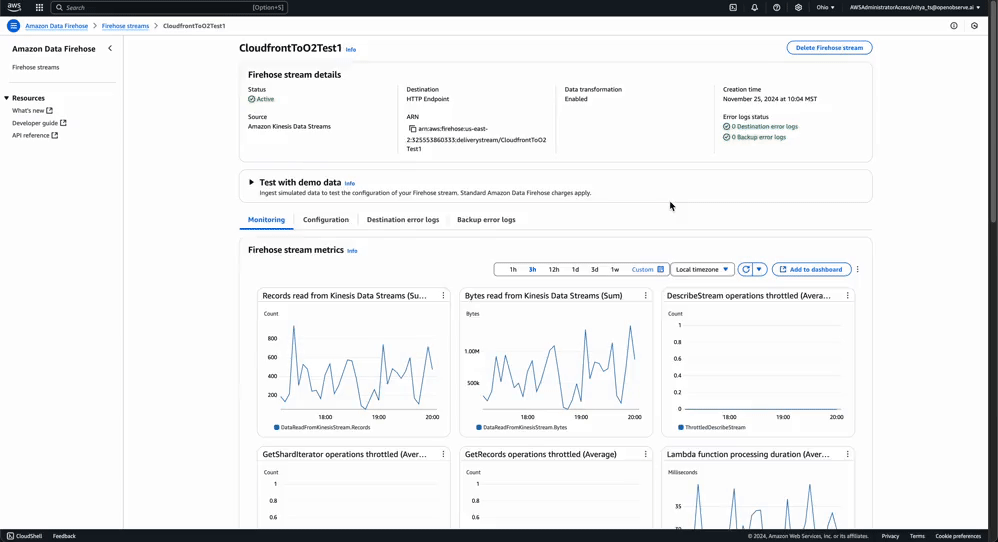Open options for Lambda processing duration chart
998x542 pixels.
point(847,454)
